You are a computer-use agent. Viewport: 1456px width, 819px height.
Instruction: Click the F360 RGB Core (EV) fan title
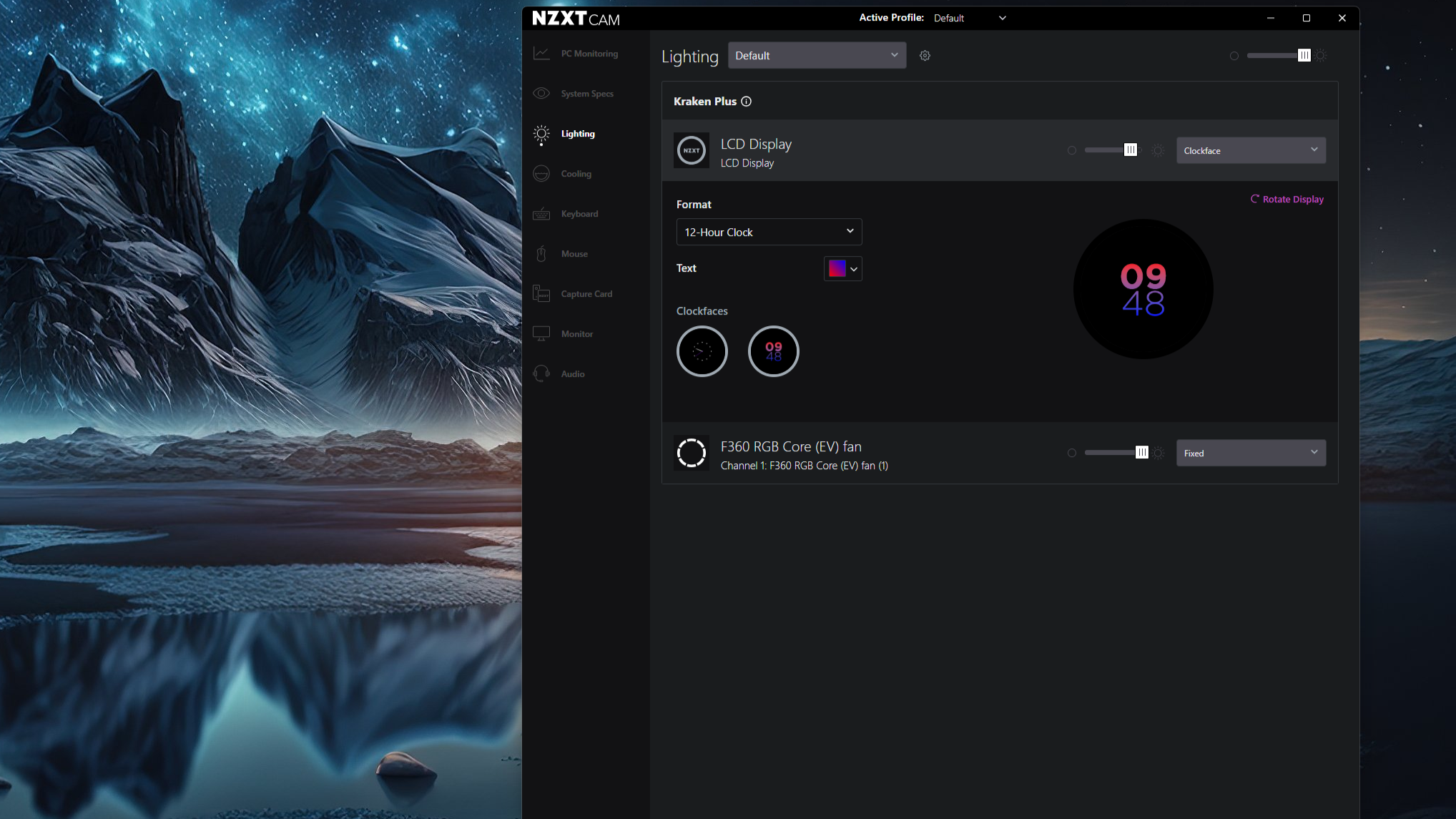click(791, 446)
